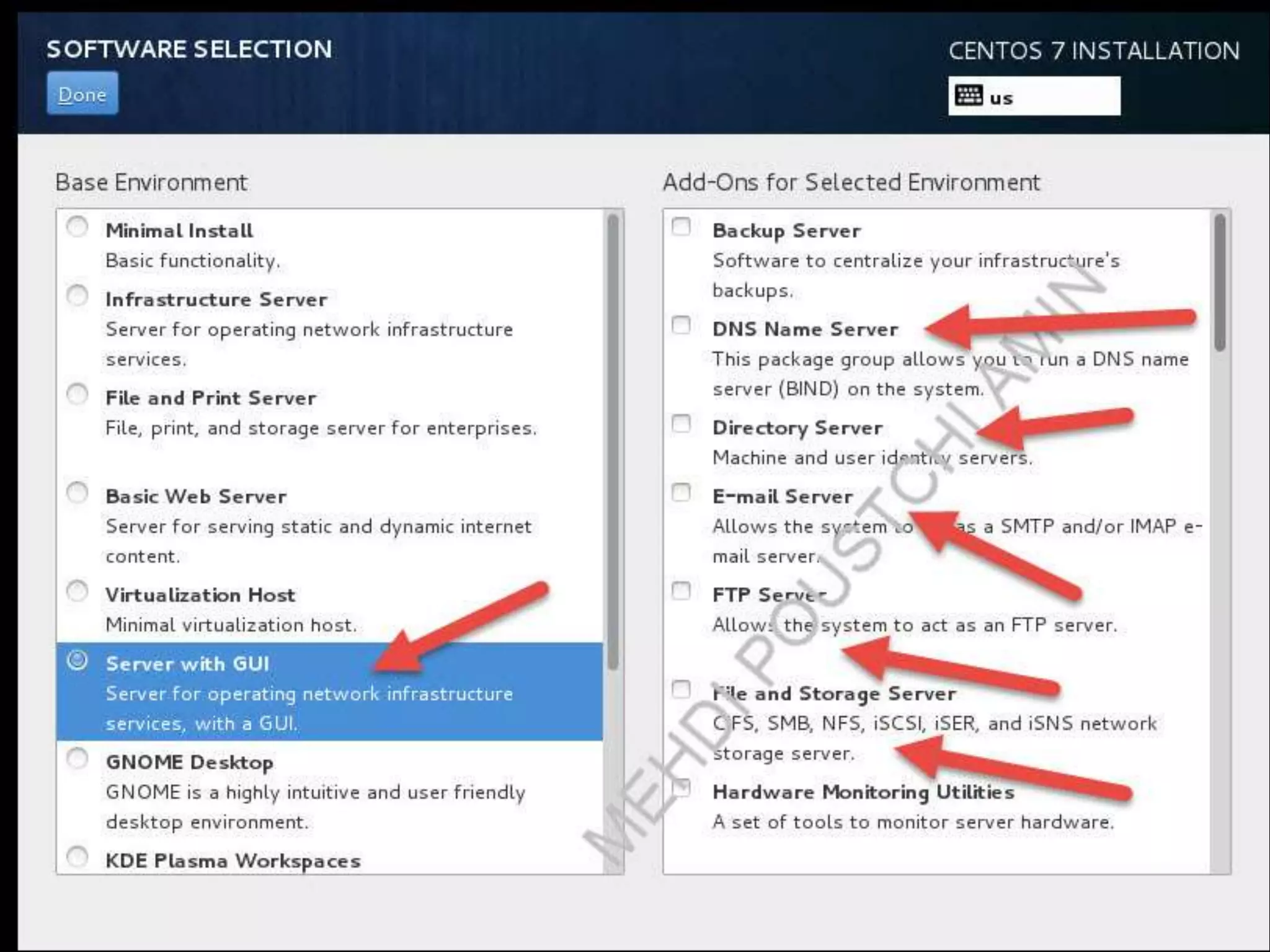Select the Minimal Install radio button

click(77, 227)
